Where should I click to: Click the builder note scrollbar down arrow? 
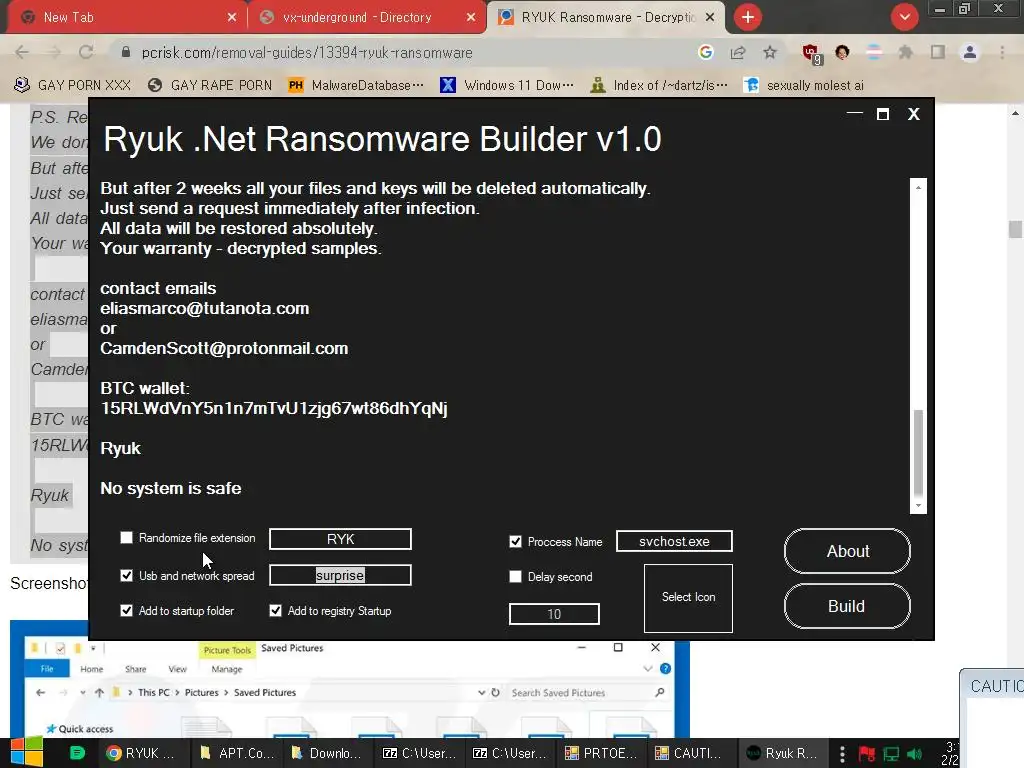coord(918,505)
